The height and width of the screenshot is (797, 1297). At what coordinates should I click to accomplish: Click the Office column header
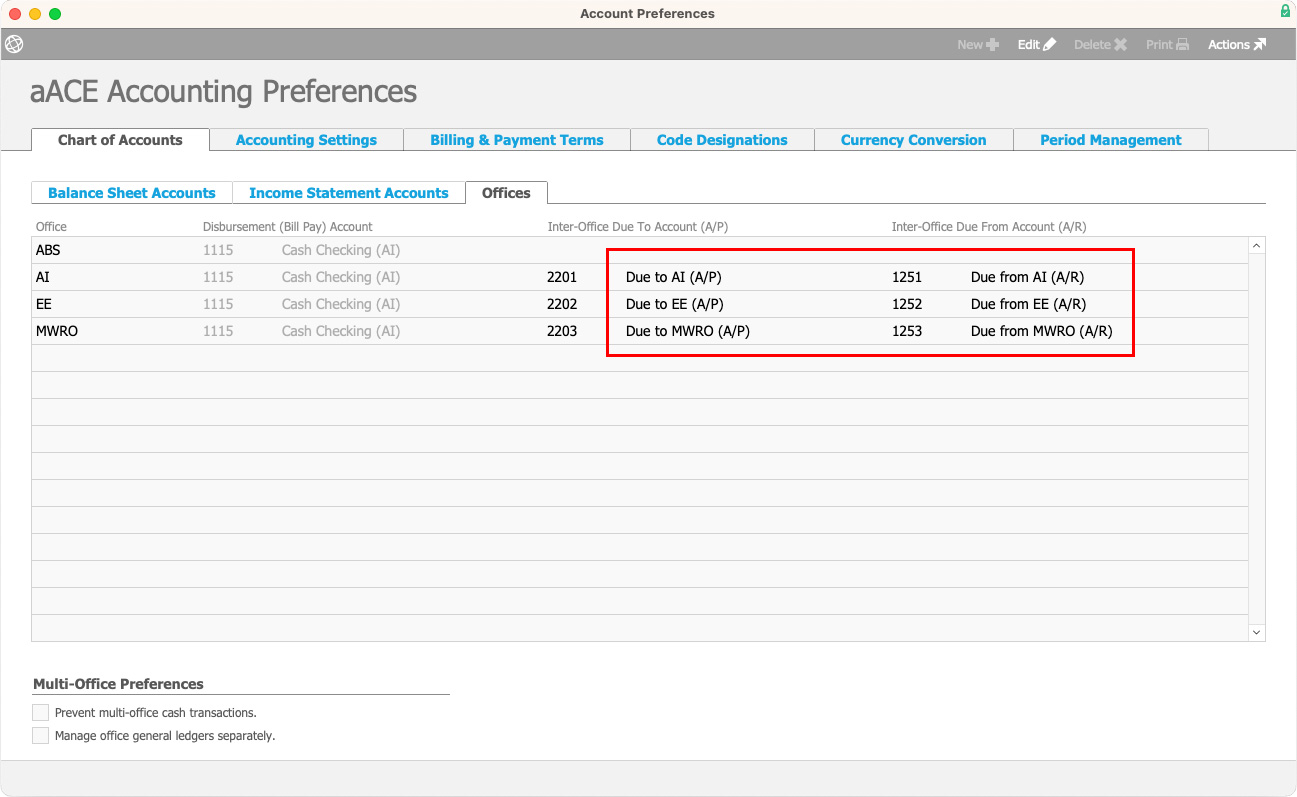pyautogui.click(x=51, y=227)
